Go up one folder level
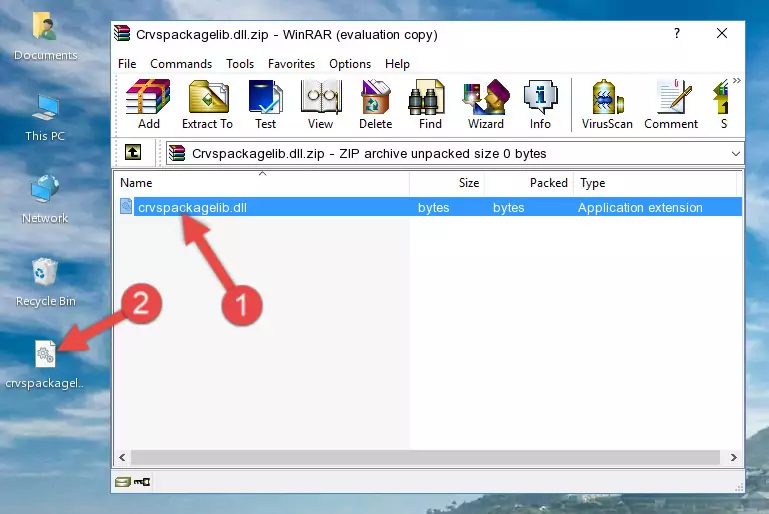 (x=133, y=153)
